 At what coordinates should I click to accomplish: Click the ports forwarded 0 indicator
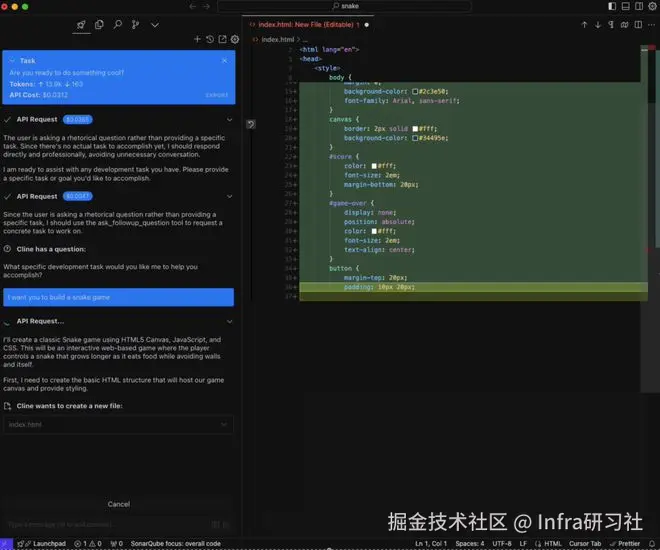pos(117,544)
